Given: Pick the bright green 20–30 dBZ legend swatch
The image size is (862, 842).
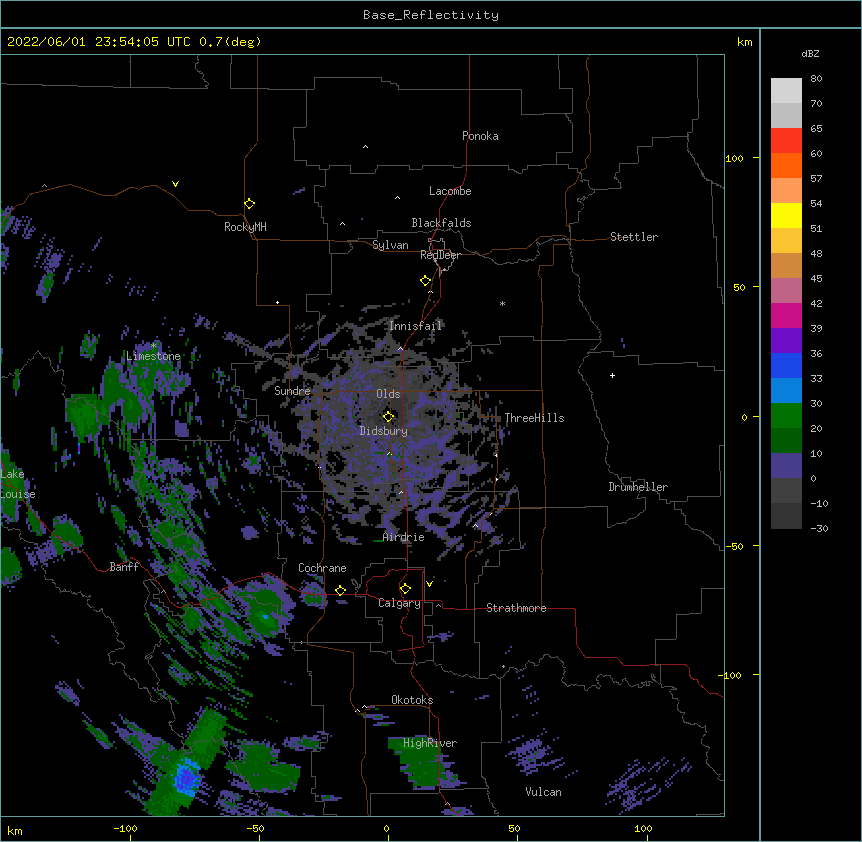Looking at the screenshot, I should (786, 416).
